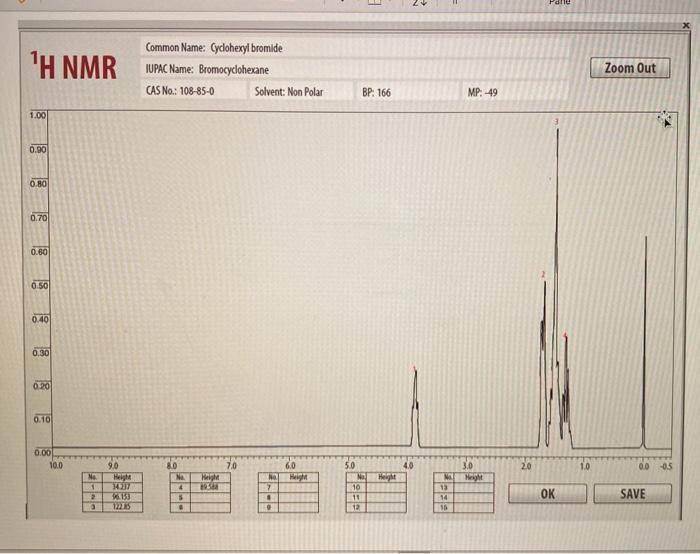700x554 pixels.
Task: Click the MP: -49 field
Action: pos(515,92)
